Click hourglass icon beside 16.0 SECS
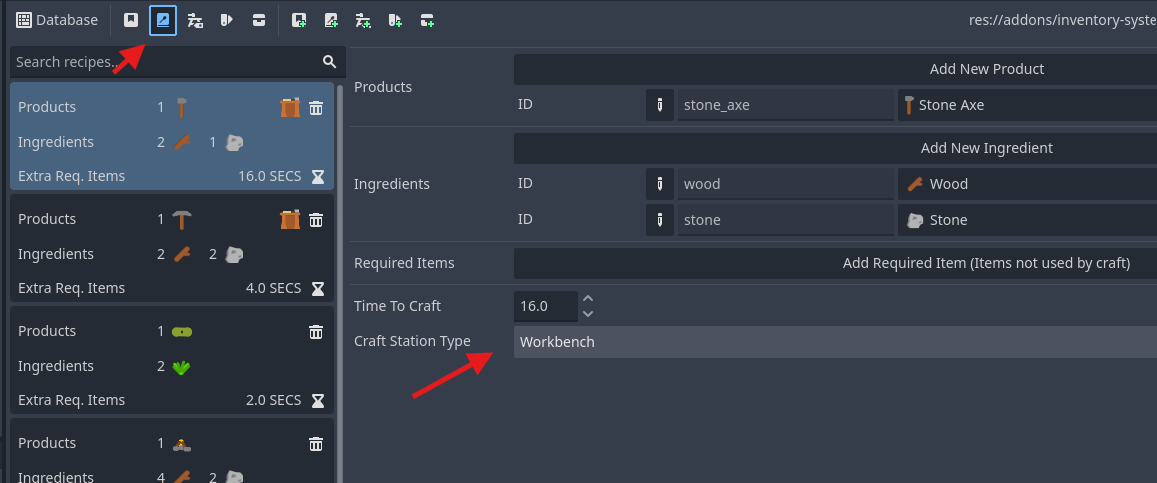The image size is (1157, 483). pos(317,176)
